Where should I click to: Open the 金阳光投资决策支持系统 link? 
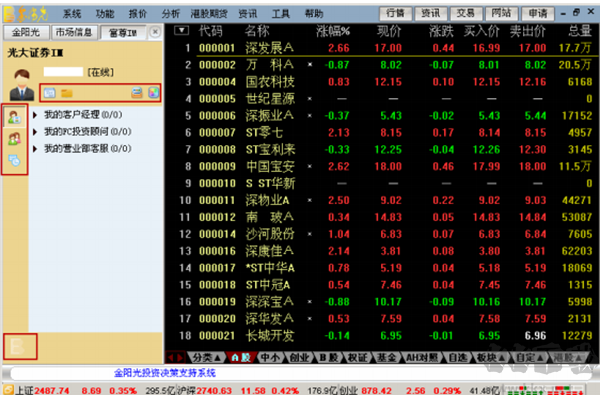pos(165,373)
